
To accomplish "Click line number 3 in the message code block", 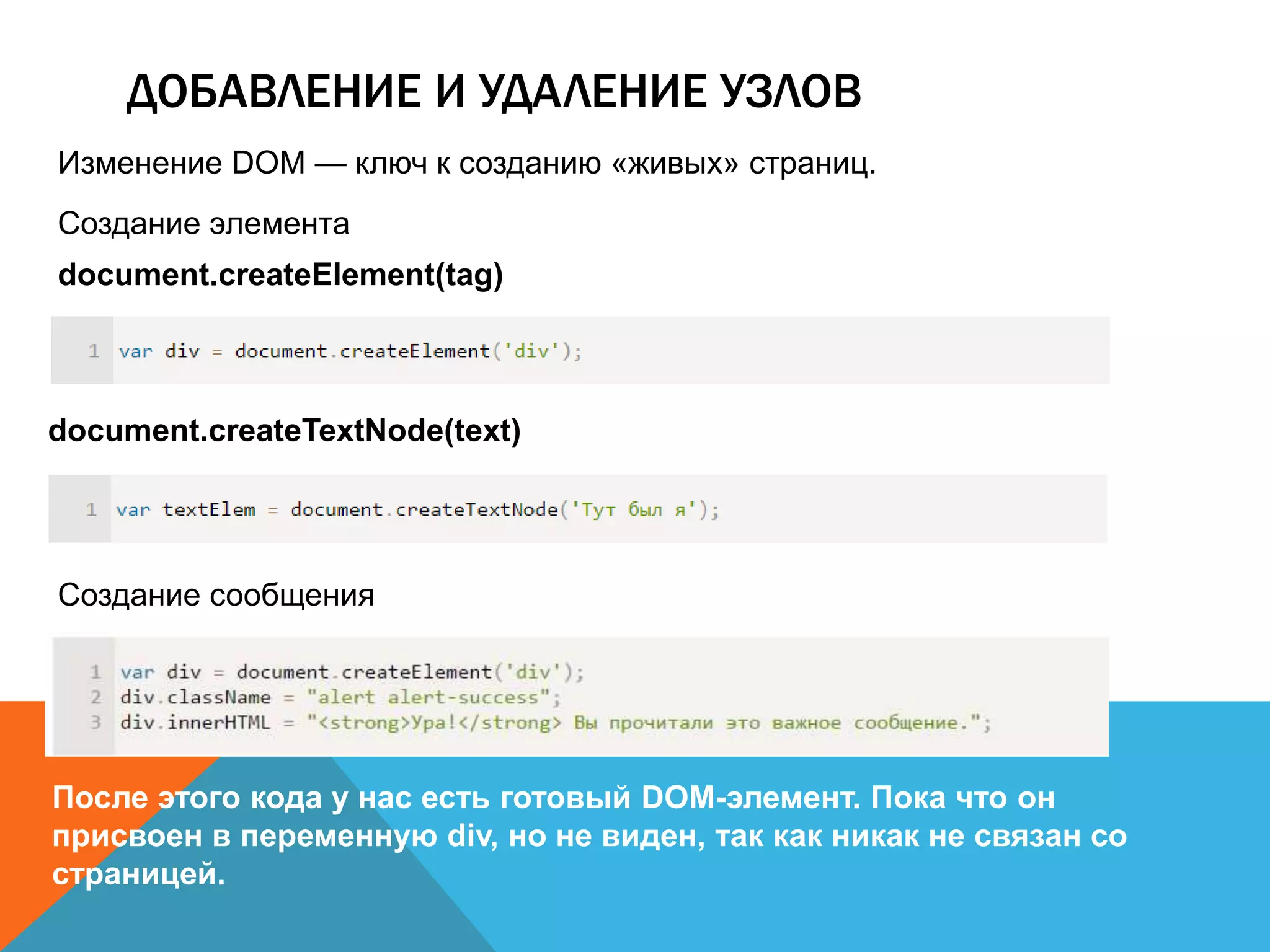I will [95, 723].
